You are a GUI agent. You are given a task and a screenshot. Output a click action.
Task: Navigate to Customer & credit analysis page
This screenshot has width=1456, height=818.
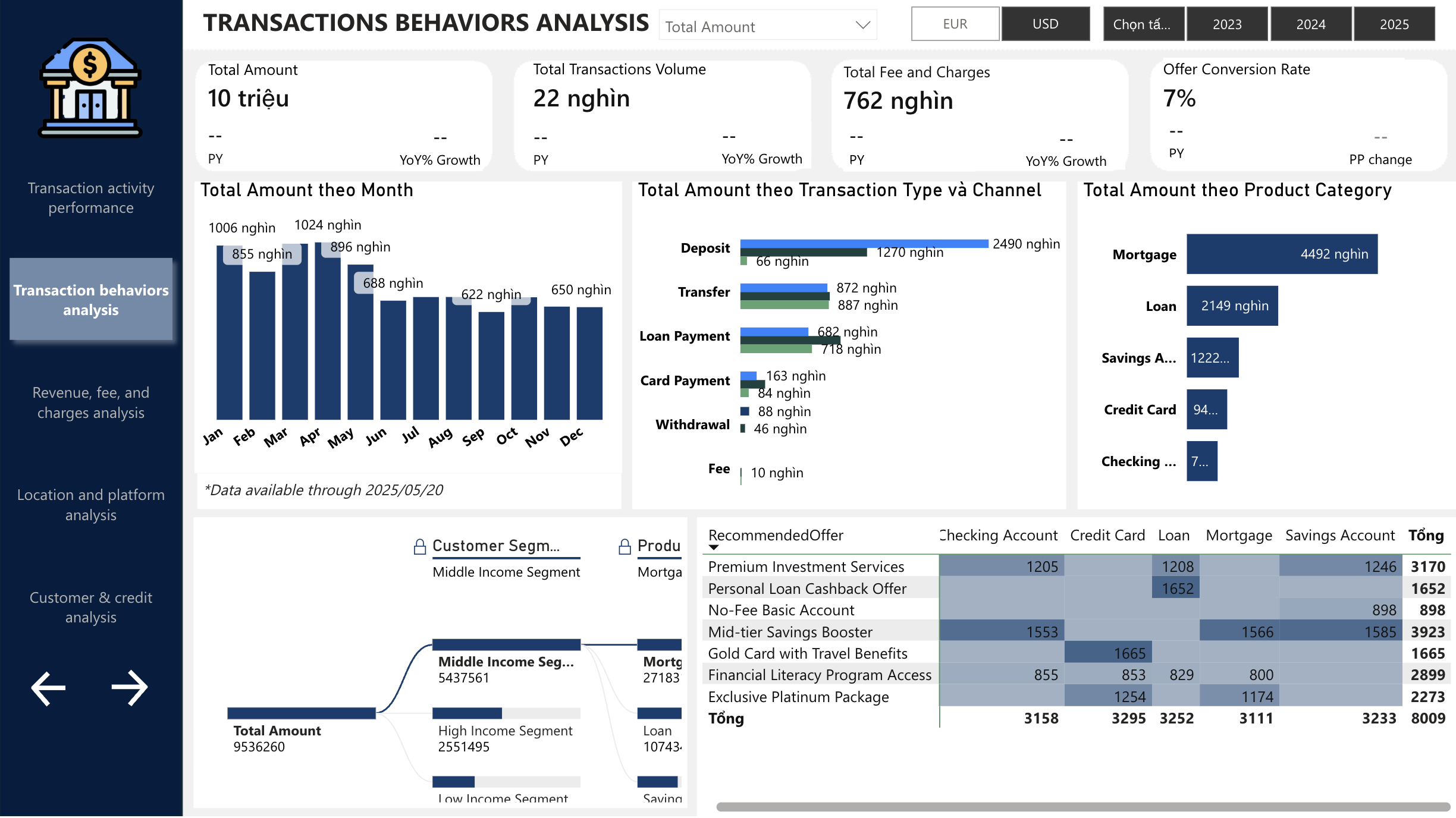(90, 607)
